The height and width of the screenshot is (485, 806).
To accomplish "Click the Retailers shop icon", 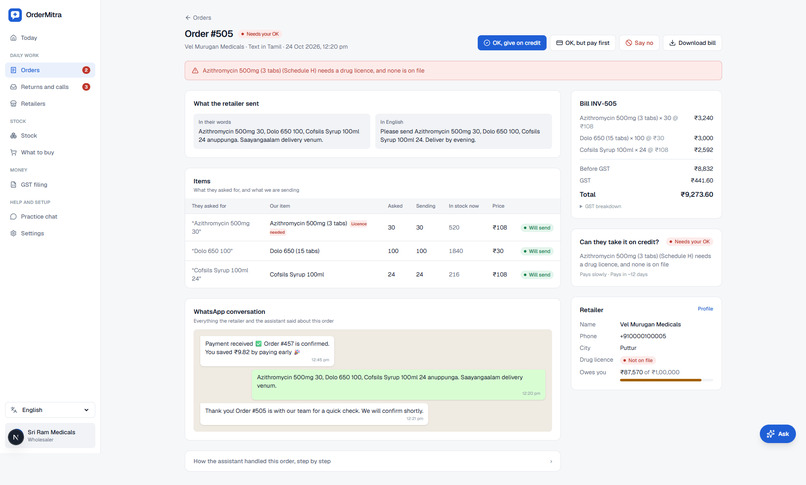I will [x=13, y=104].
